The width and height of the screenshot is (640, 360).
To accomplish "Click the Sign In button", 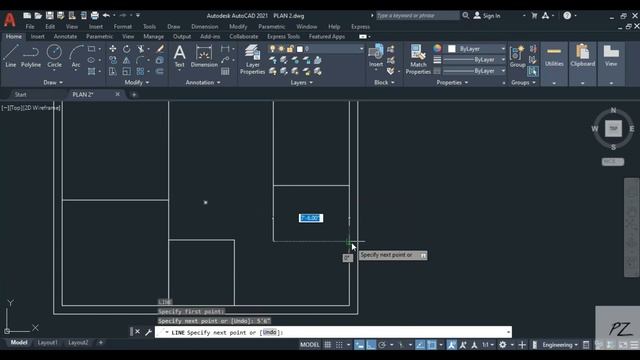I will (x=487, y=16).
